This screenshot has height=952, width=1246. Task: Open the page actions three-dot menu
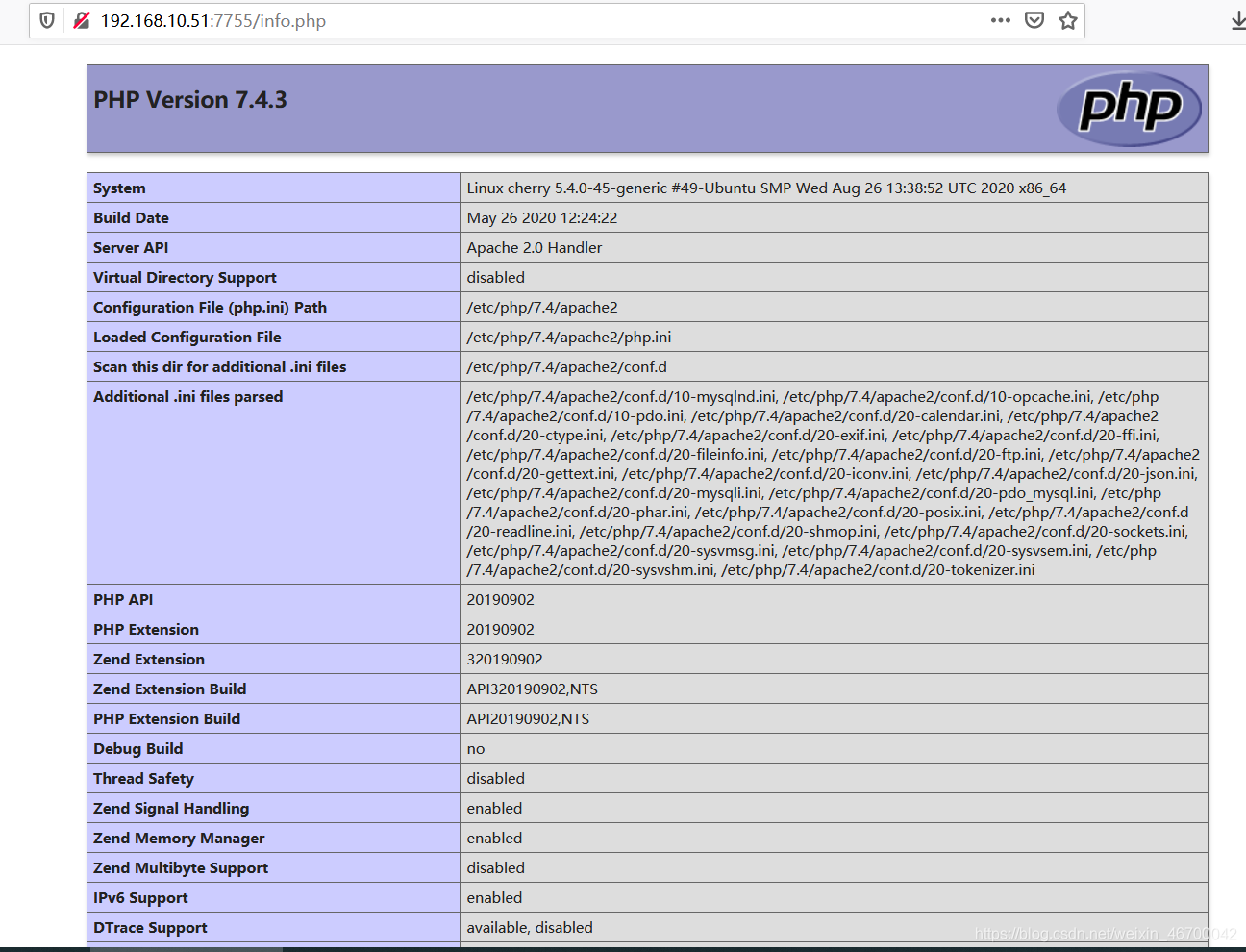coord(1001,20)
